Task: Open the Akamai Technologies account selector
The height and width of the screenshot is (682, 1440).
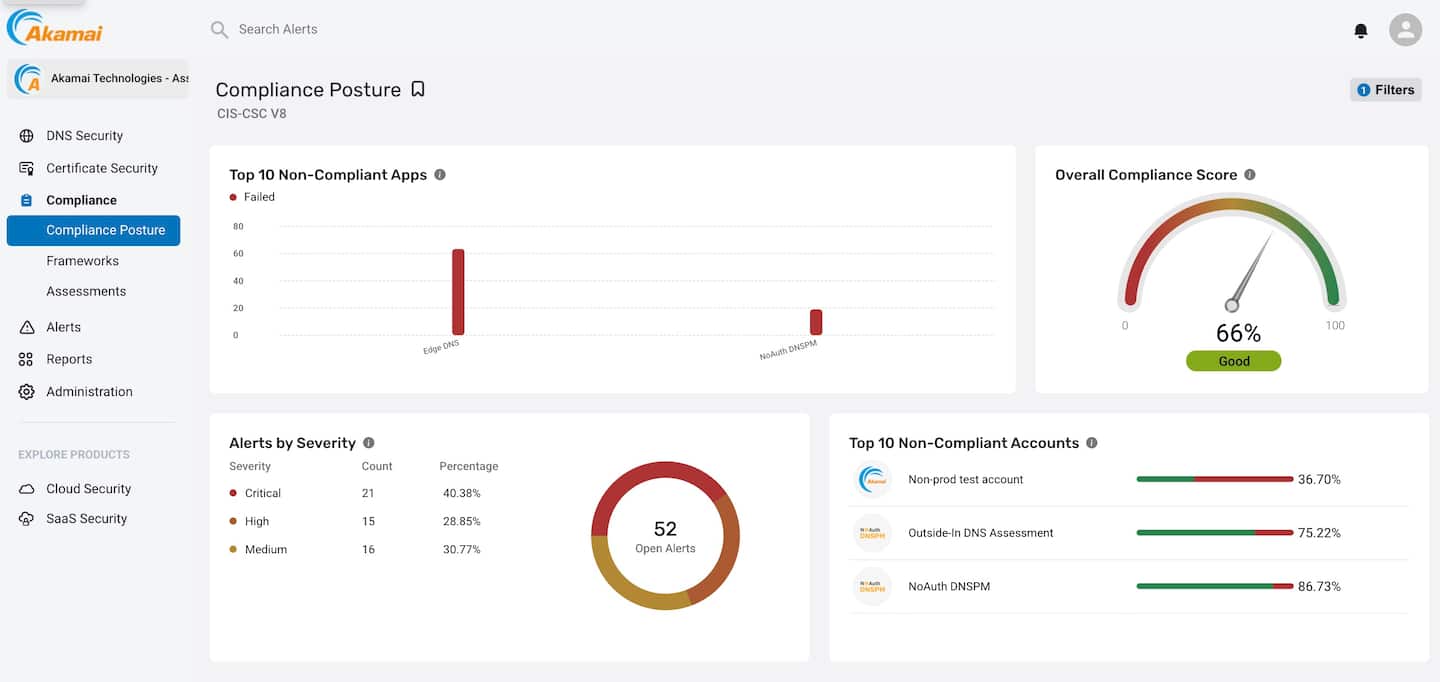Action: coord(98,79)
